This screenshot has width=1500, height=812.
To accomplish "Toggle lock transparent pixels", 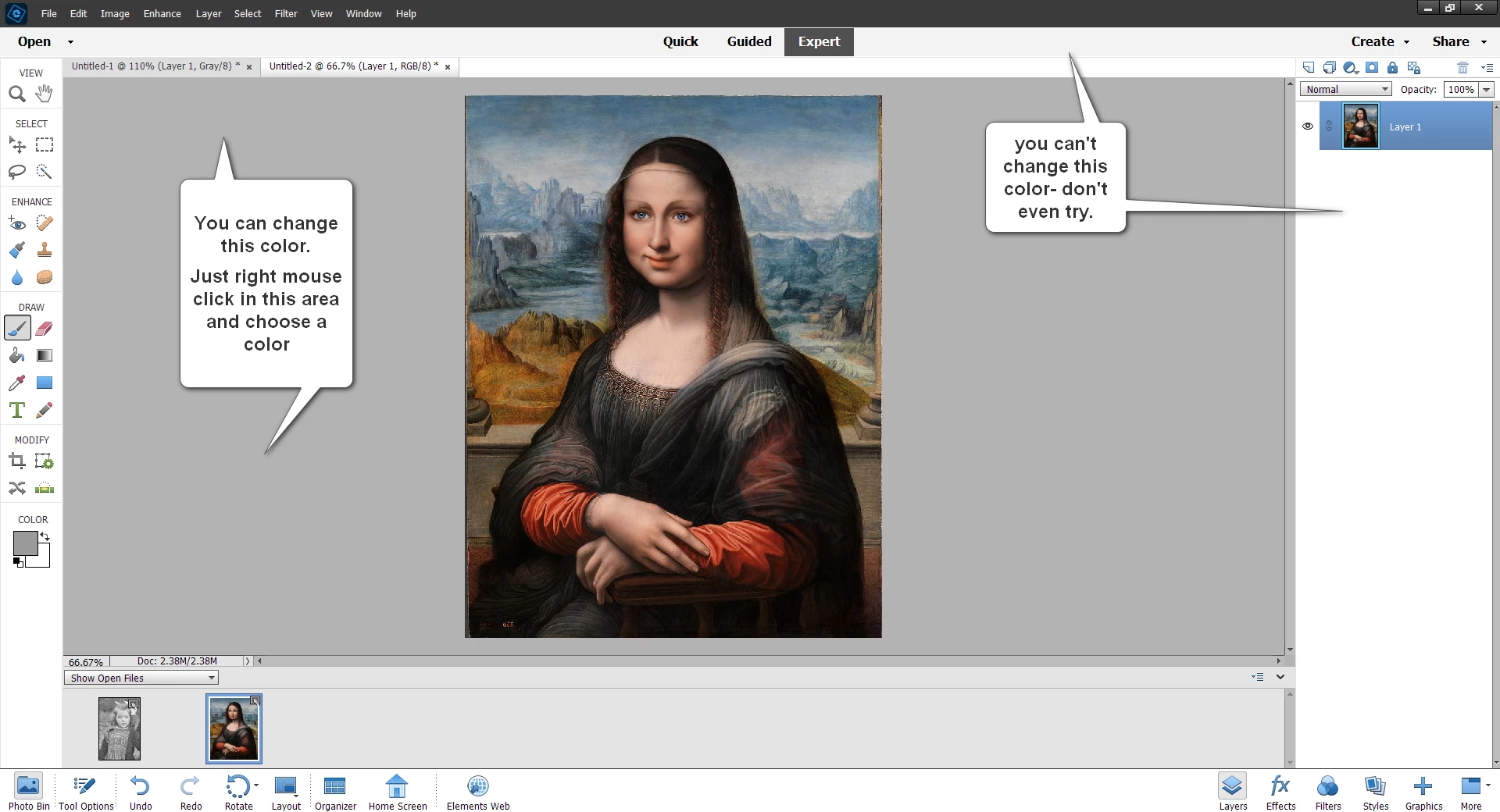I will (x=1413, y=68).
